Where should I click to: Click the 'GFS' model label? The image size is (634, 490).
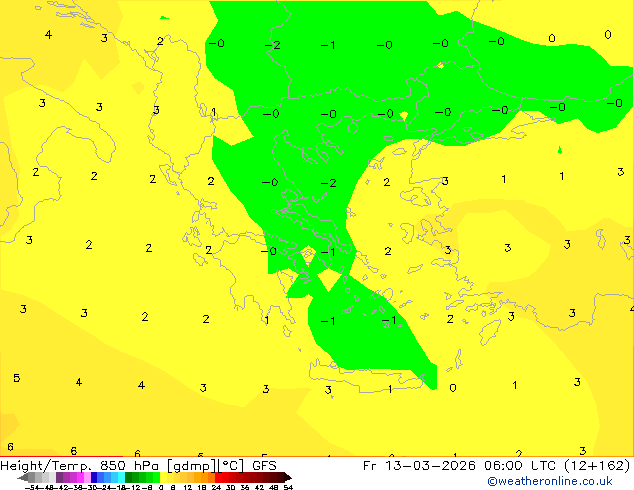(x=264, y=466)
